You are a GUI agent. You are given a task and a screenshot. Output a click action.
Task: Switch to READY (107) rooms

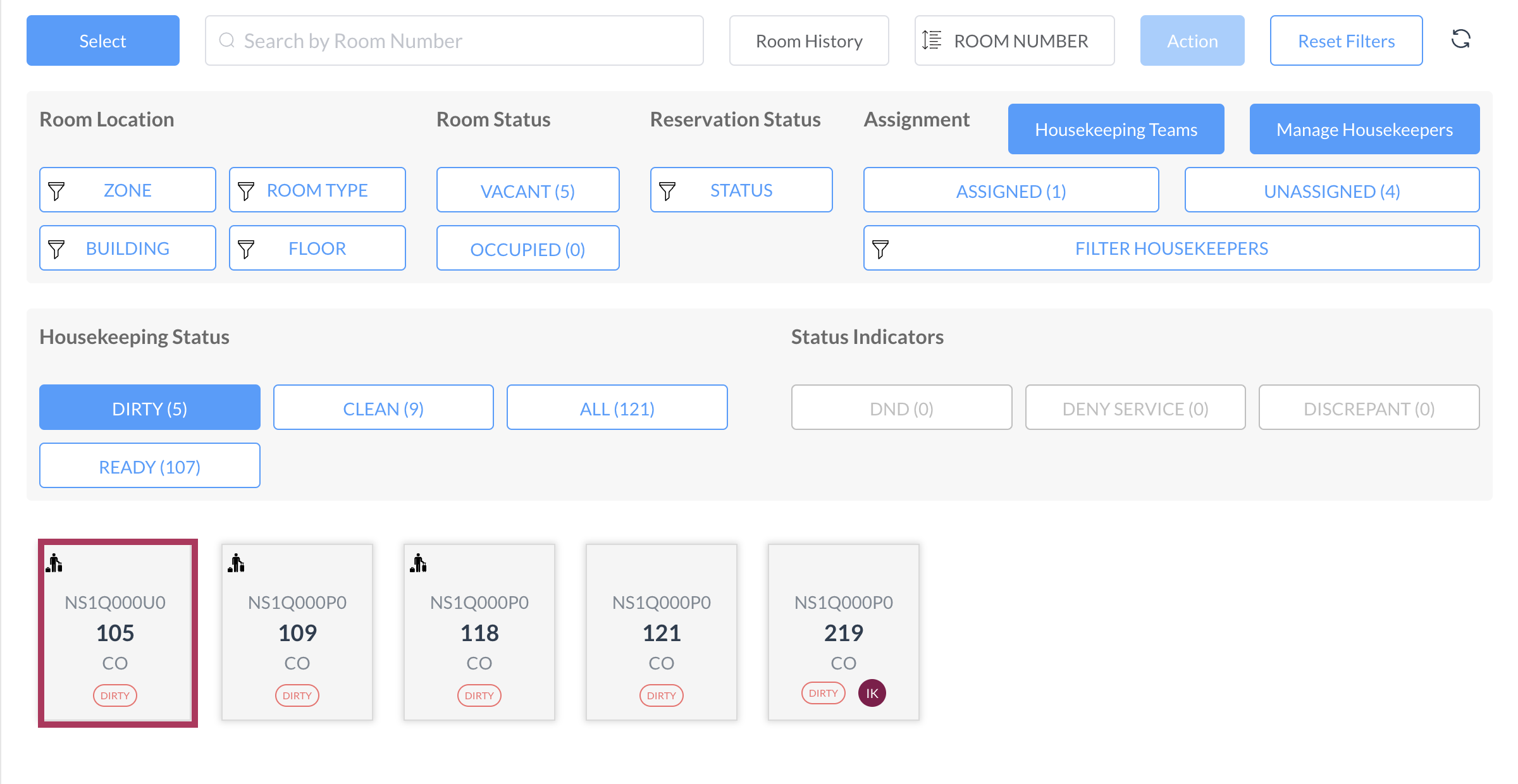[149, 467]
